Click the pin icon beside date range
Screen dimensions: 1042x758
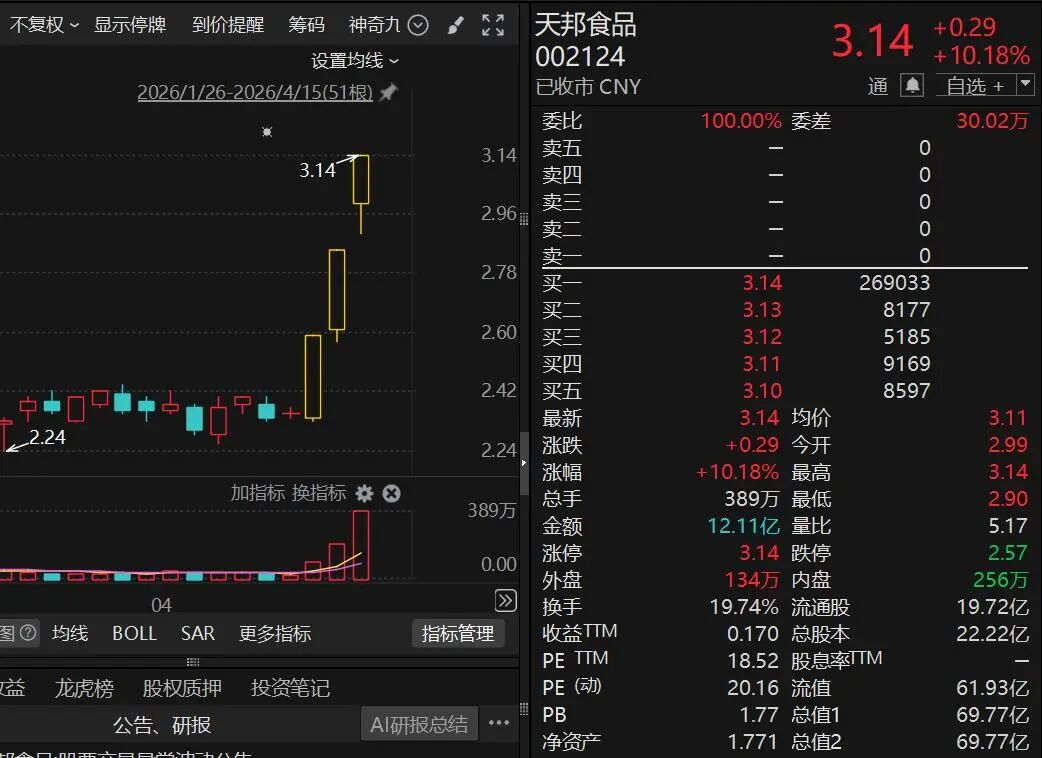(x=388, y=93)
